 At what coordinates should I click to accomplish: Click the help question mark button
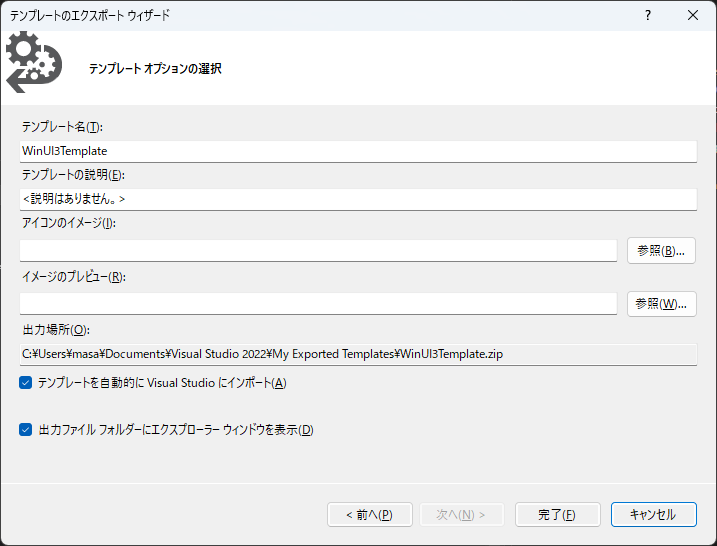(x=647, y=15)
